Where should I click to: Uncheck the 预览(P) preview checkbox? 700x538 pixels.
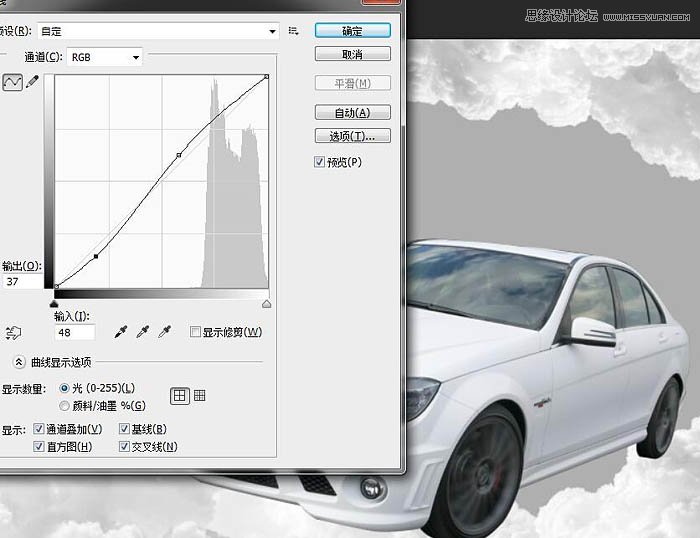point(320,162)
